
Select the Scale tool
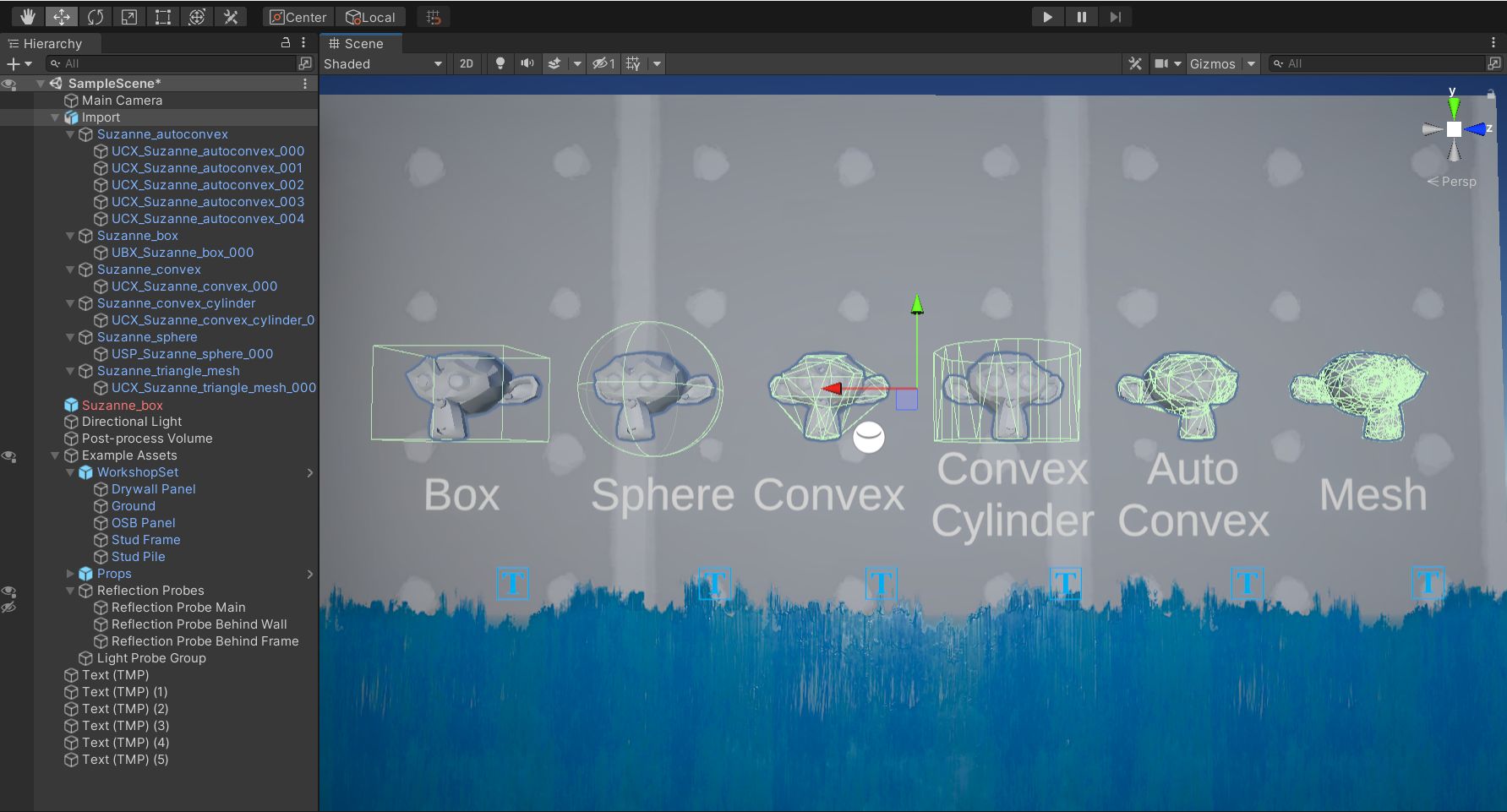pyautogui.click(x=129, y=17)
